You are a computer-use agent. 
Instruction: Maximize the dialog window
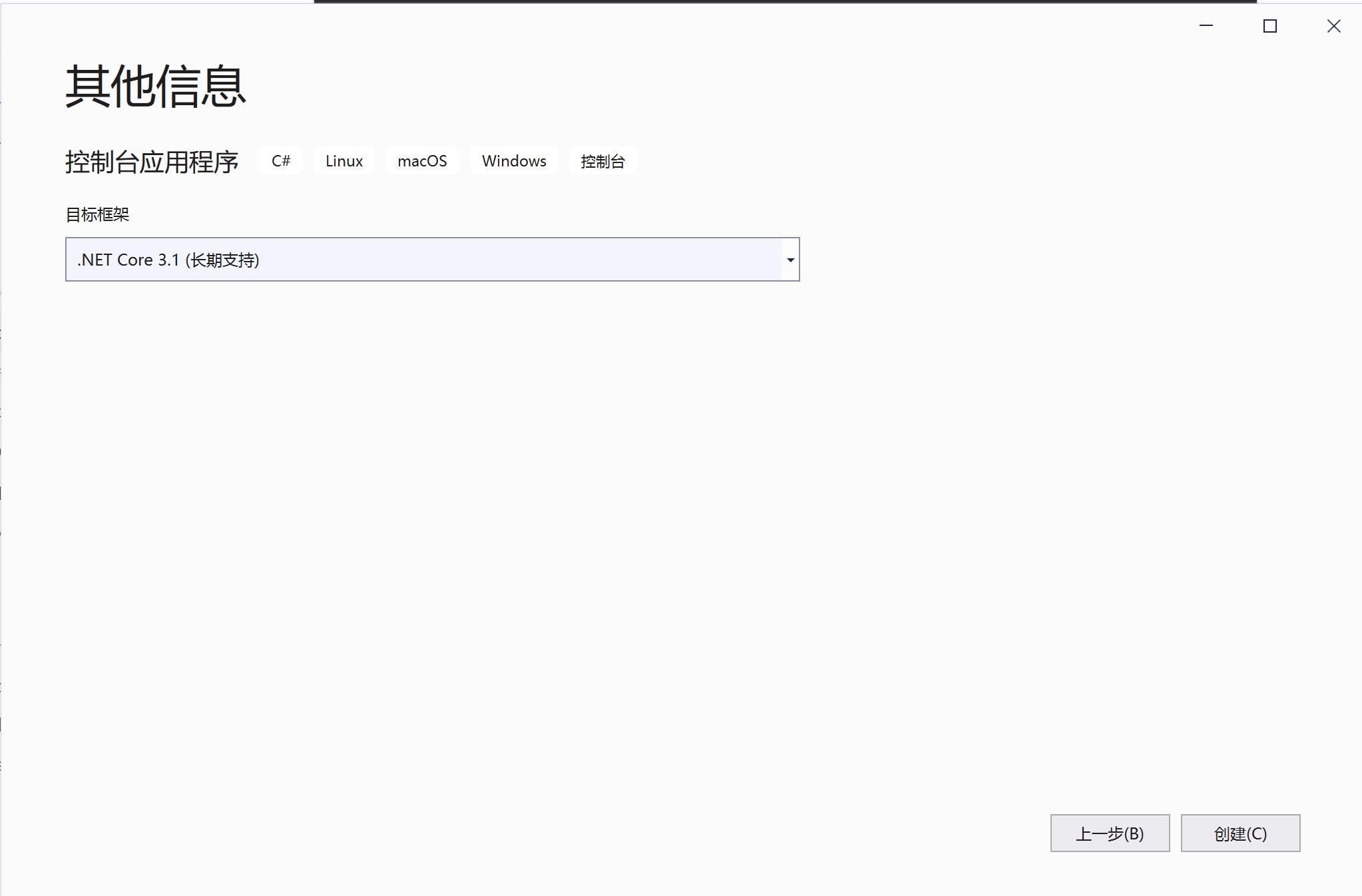click(1269, 26)
